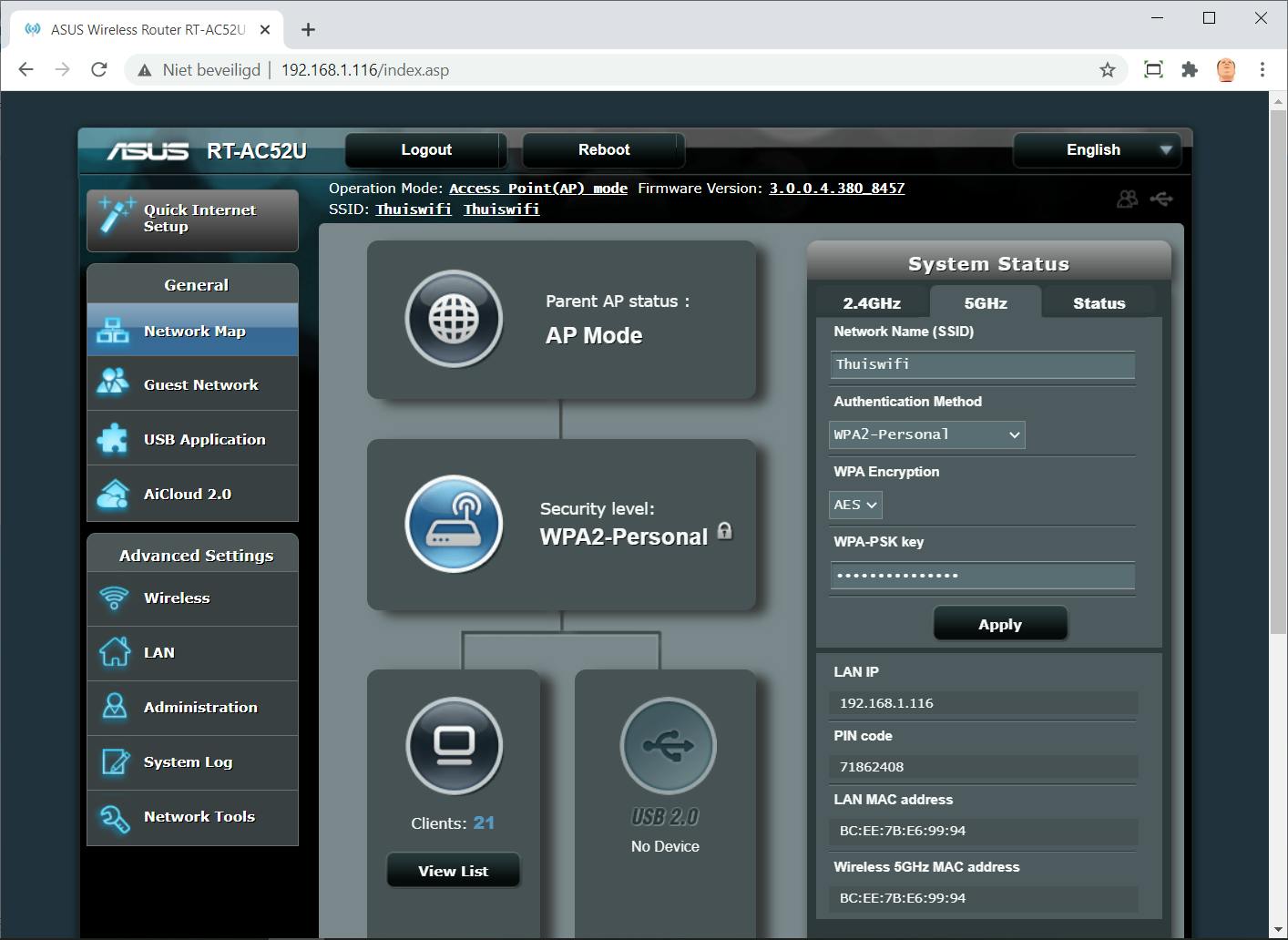Close the ASUS Wireless Router tab
The width and height of the screenshot is (1288, 940).
click(265, 29)
